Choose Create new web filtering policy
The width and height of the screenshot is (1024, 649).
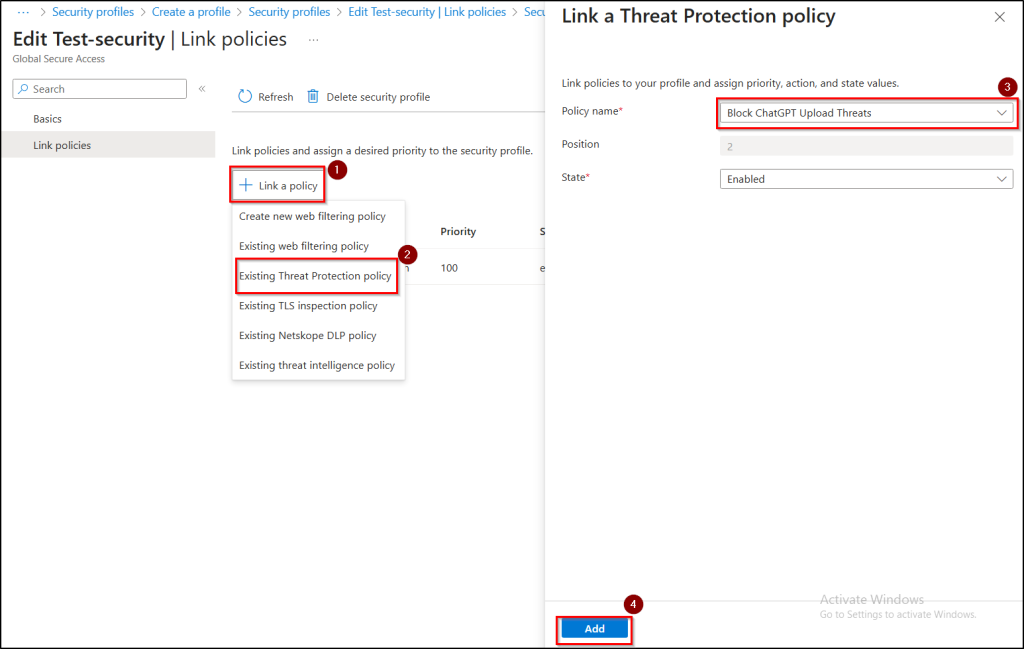[x=312, y=216]
